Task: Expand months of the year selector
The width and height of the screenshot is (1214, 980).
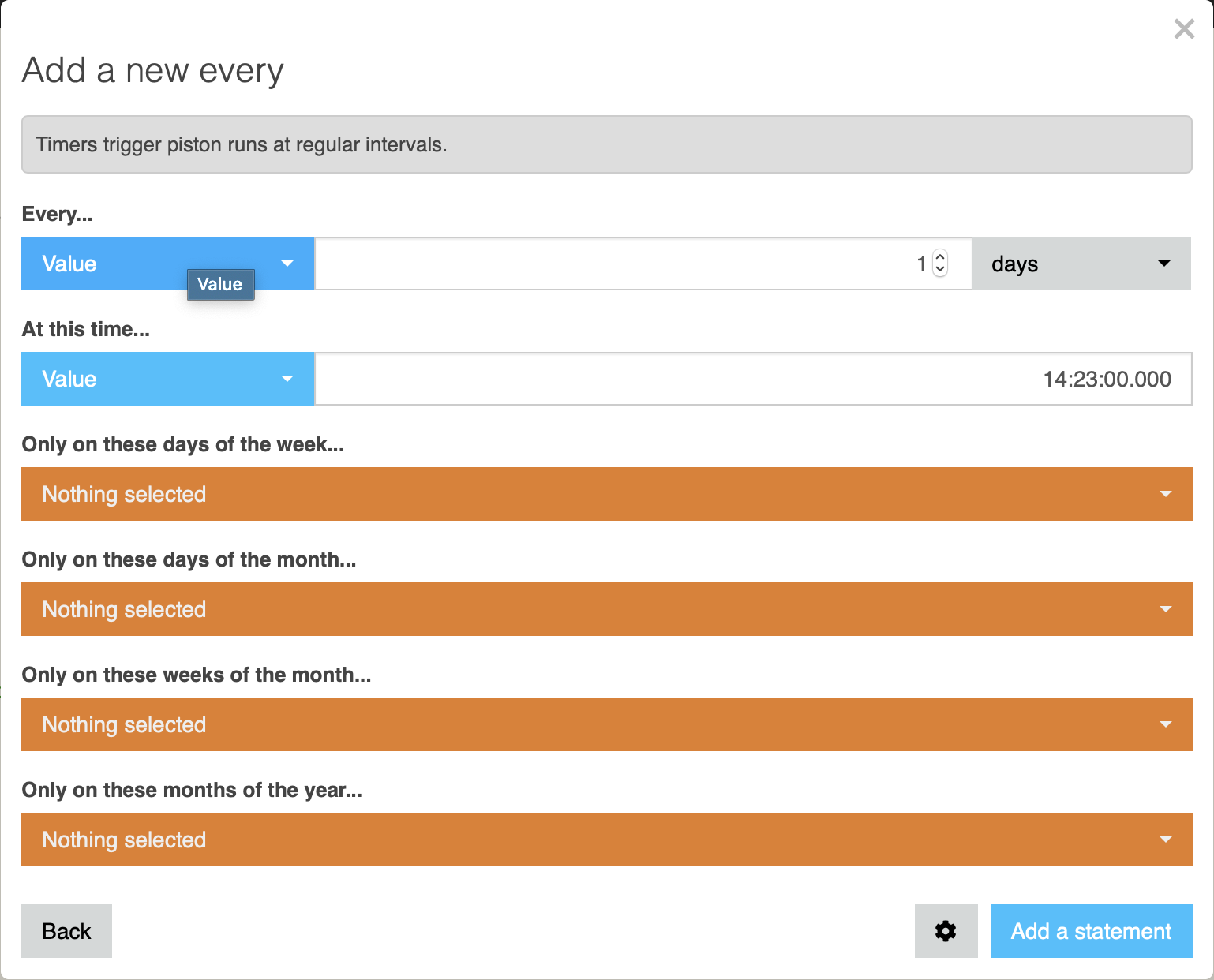Action: point(606,840)
